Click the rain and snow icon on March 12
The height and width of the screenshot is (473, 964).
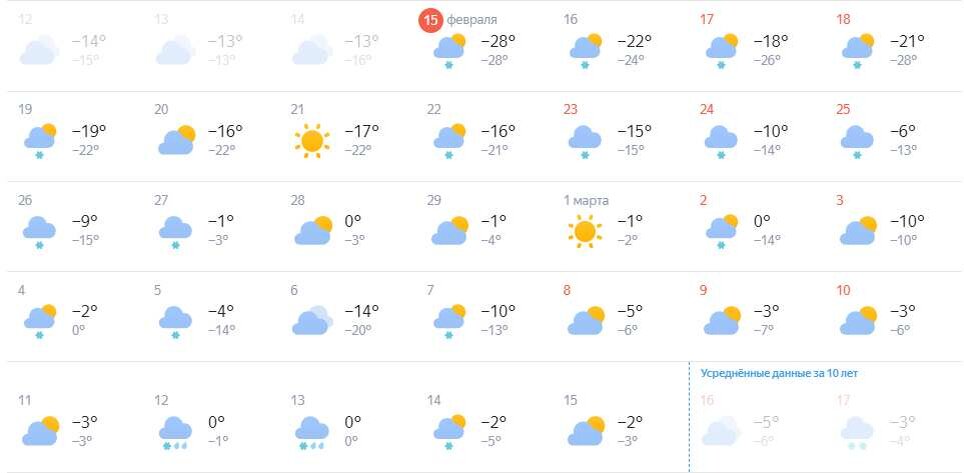(x=176, y=432)
